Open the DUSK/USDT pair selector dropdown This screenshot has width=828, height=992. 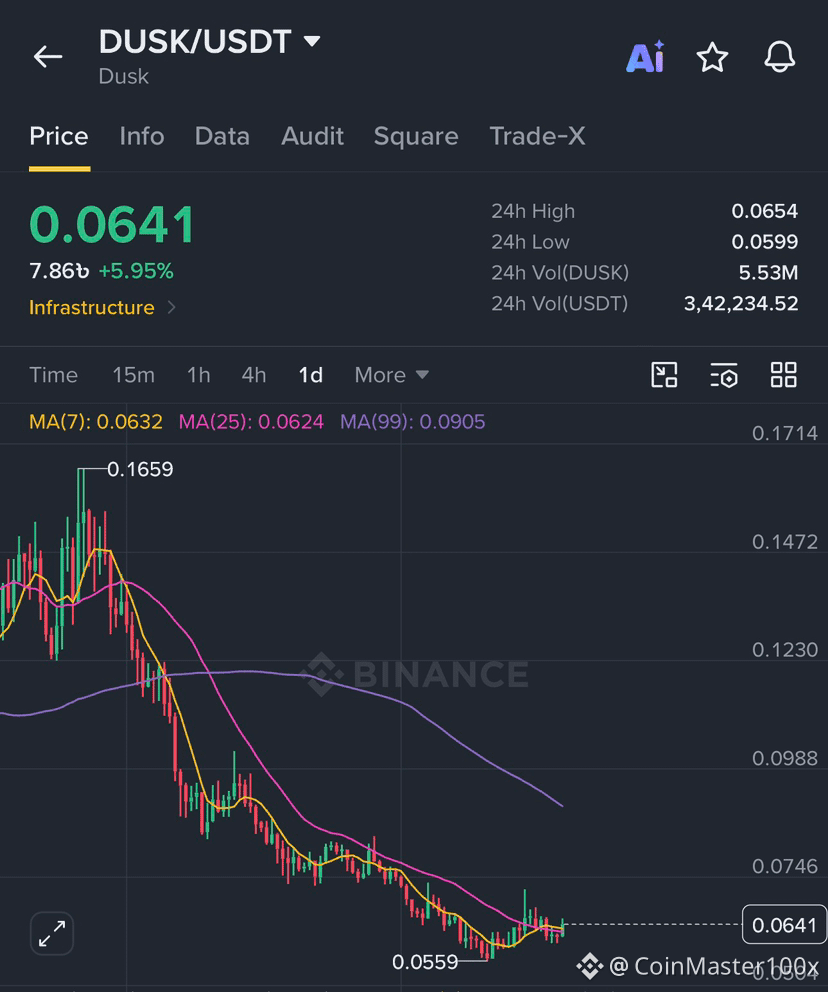(x=312, y=41)
